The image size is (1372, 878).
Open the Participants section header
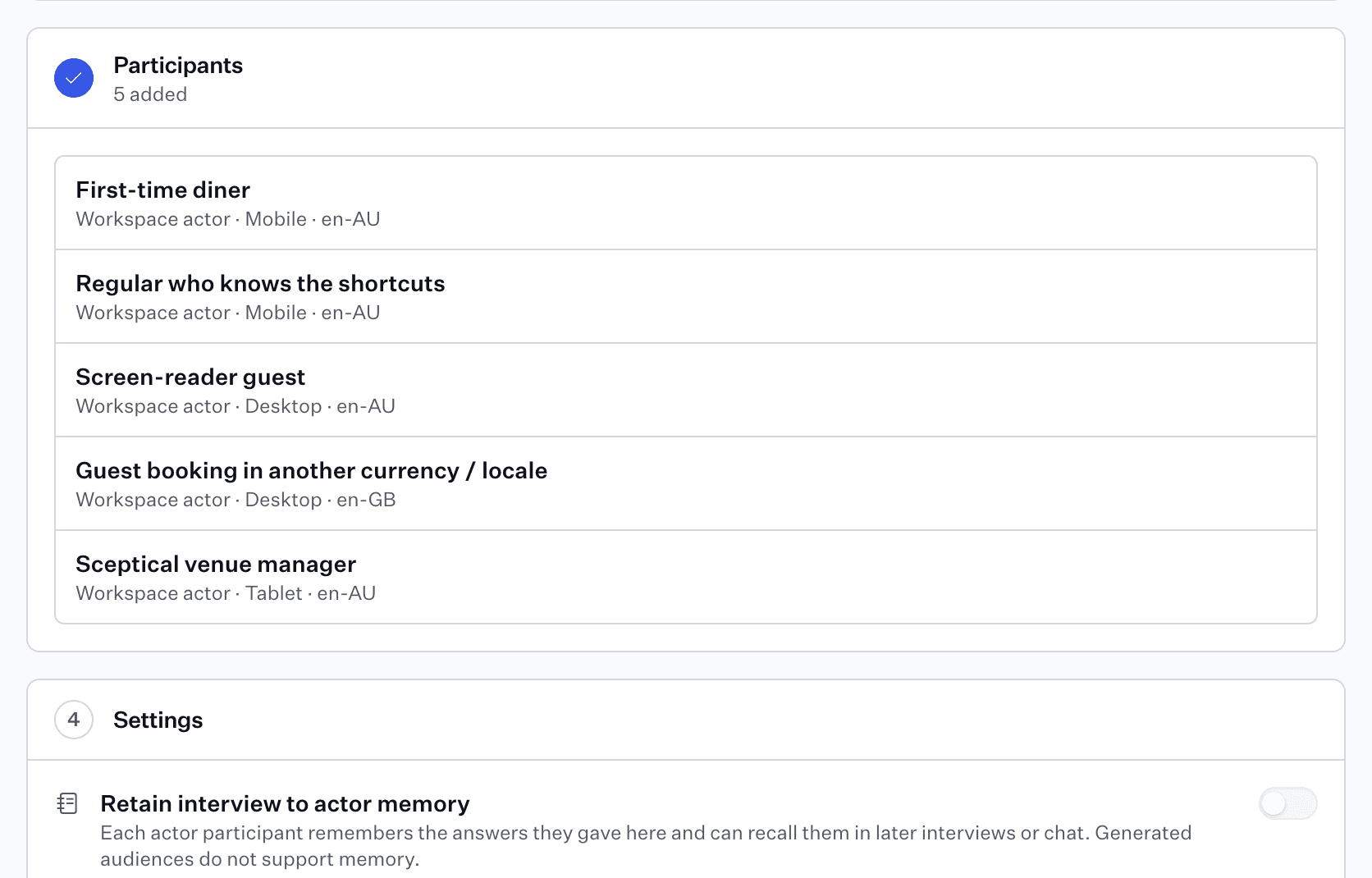(686, 79)
